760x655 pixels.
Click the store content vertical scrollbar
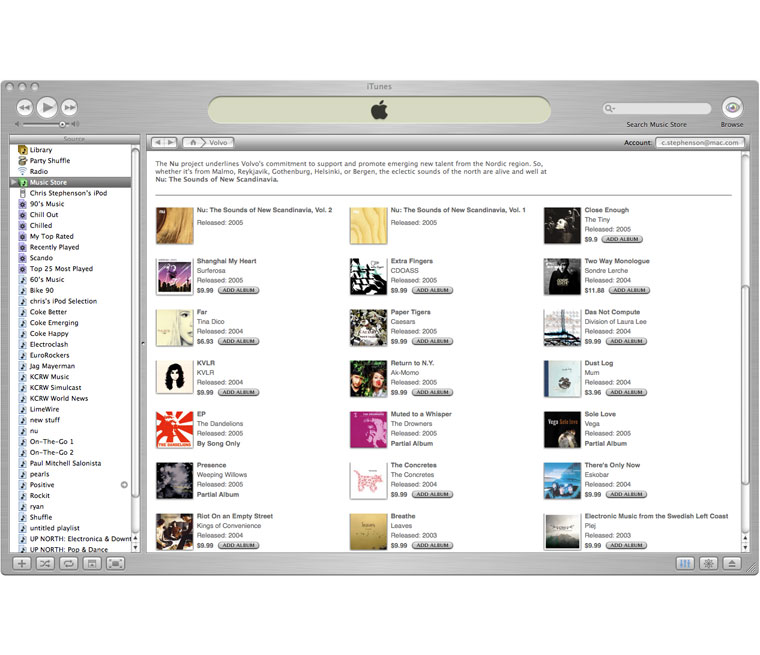pos(745,385)
